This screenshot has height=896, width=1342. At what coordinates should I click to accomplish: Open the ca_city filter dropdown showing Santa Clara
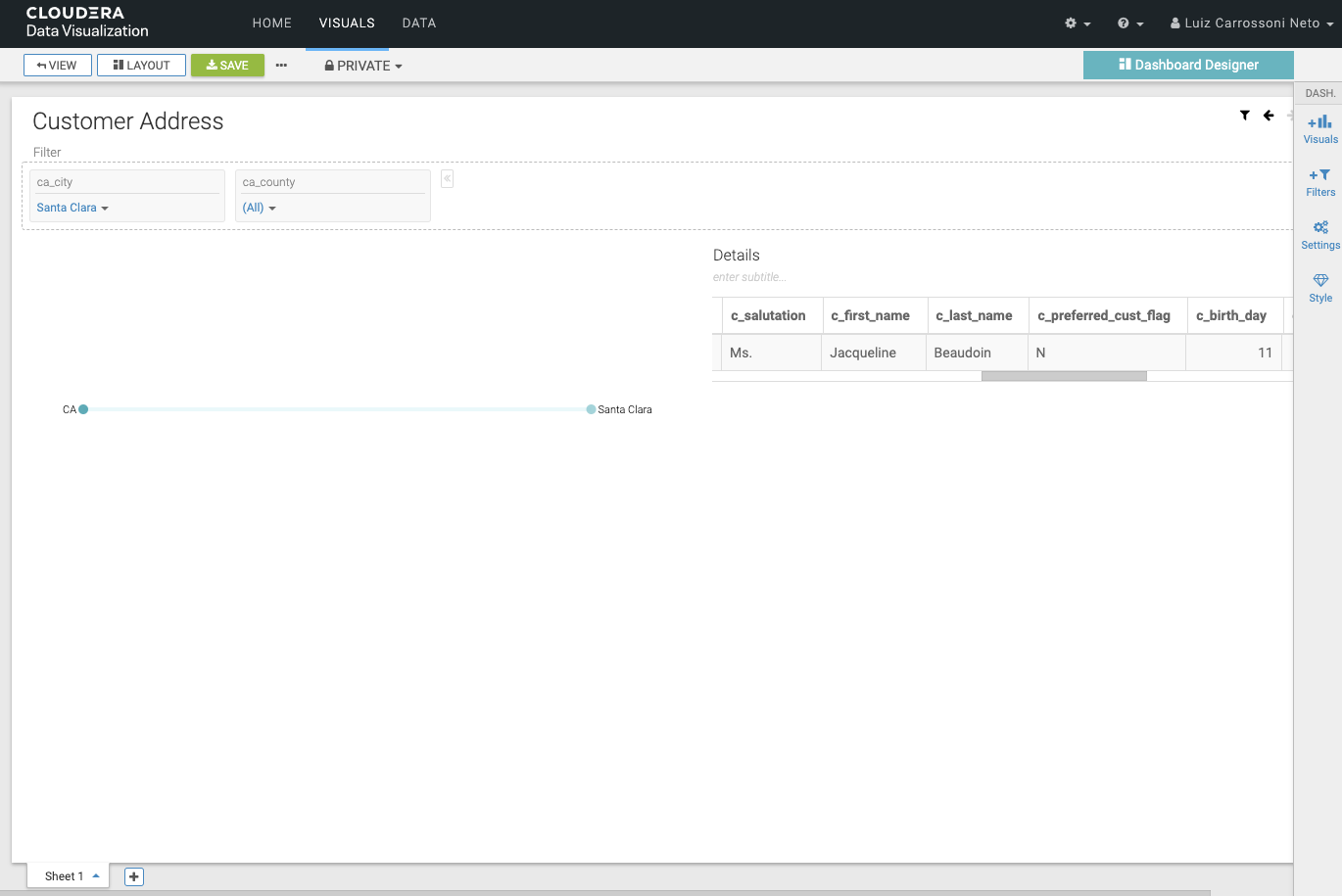(x=72, y=208)
